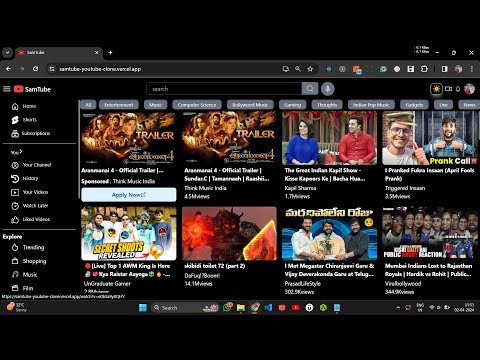Open the notifications bell
Viewport: 480px width, 360px height.
(458, 89)
